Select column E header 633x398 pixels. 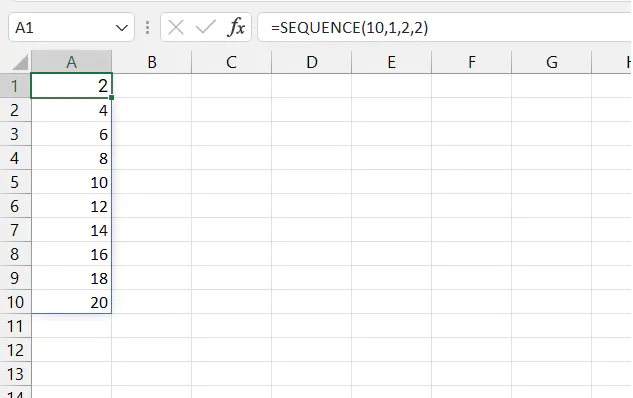(392, 62)
